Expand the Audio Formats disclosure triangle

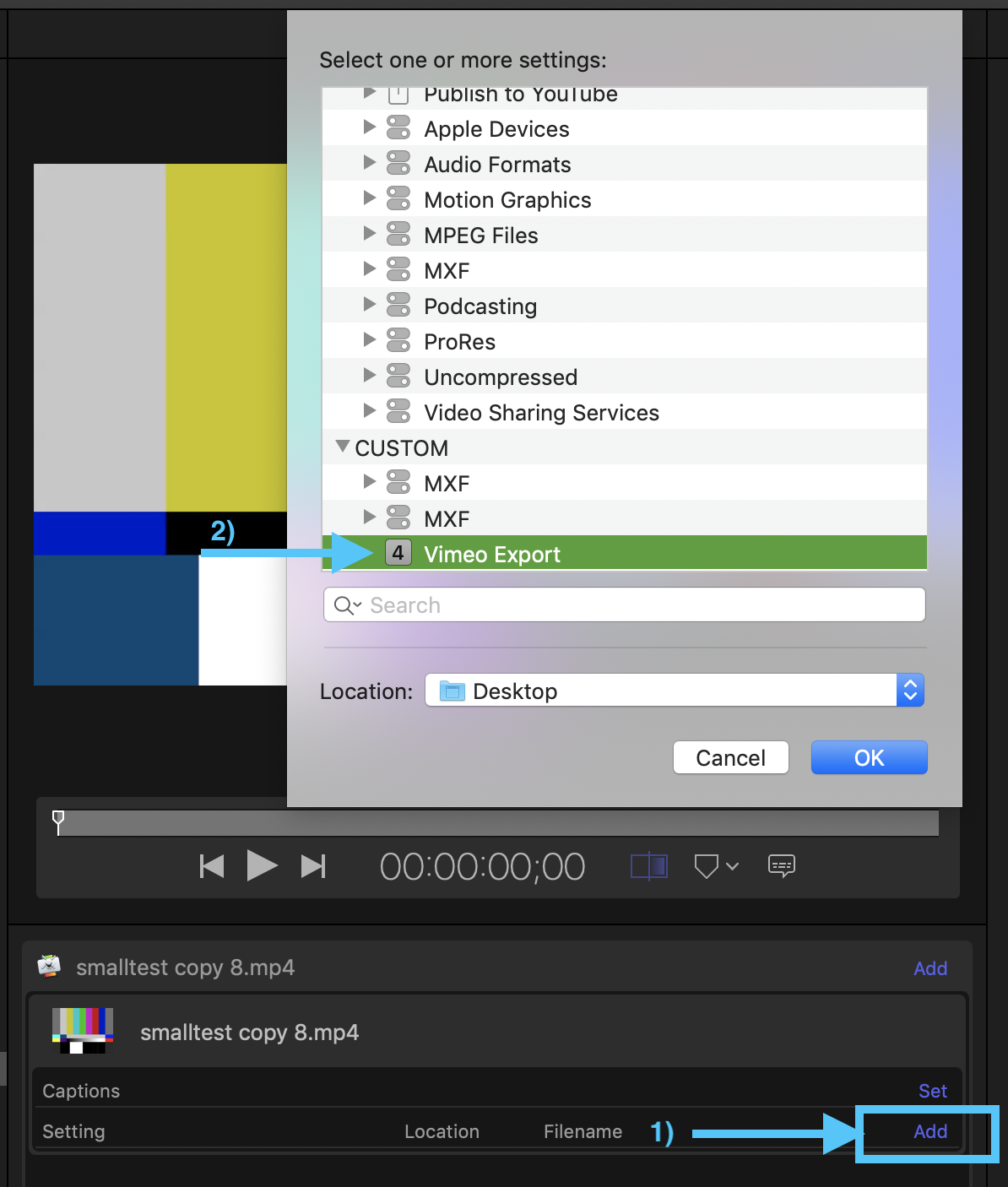370,163
